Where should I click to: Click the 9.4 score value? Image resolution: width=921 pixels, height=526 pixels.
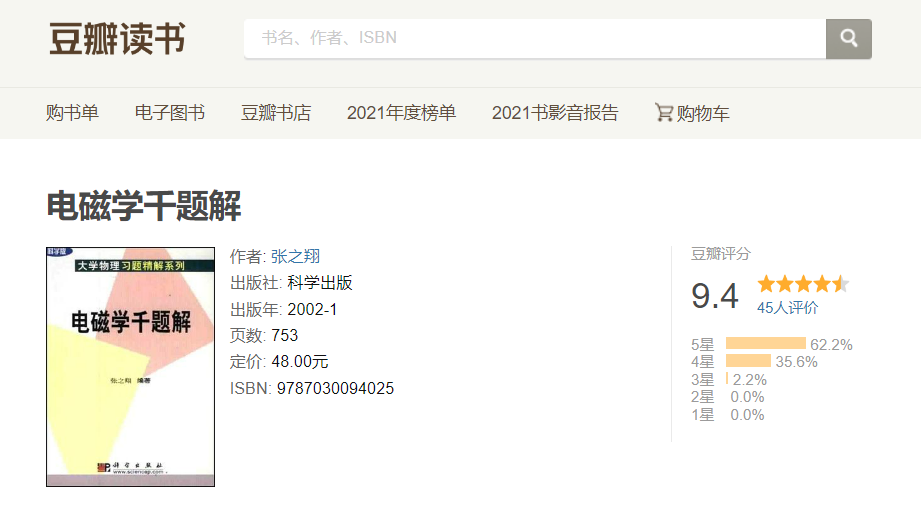click(715, 295)
